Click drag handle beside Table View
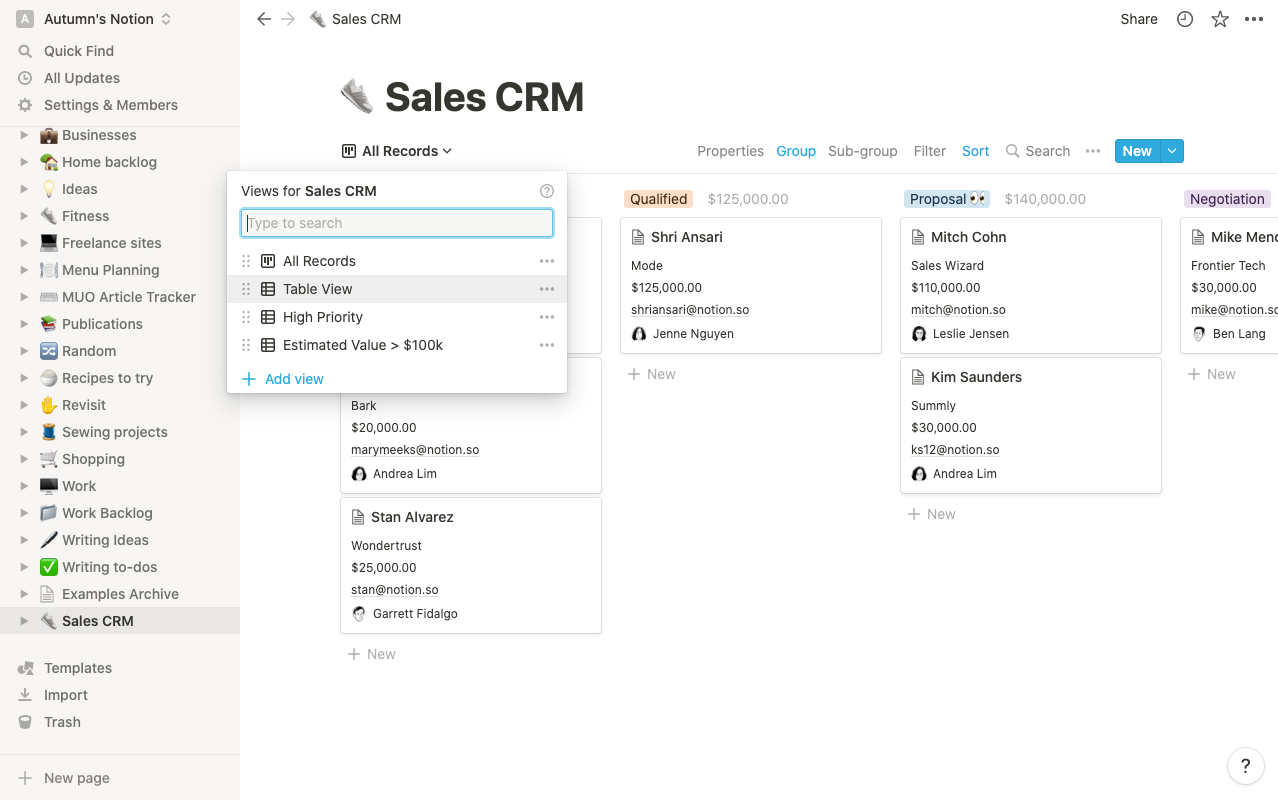This screenshot has width=1278, height=800. click(x=246, y=289)
